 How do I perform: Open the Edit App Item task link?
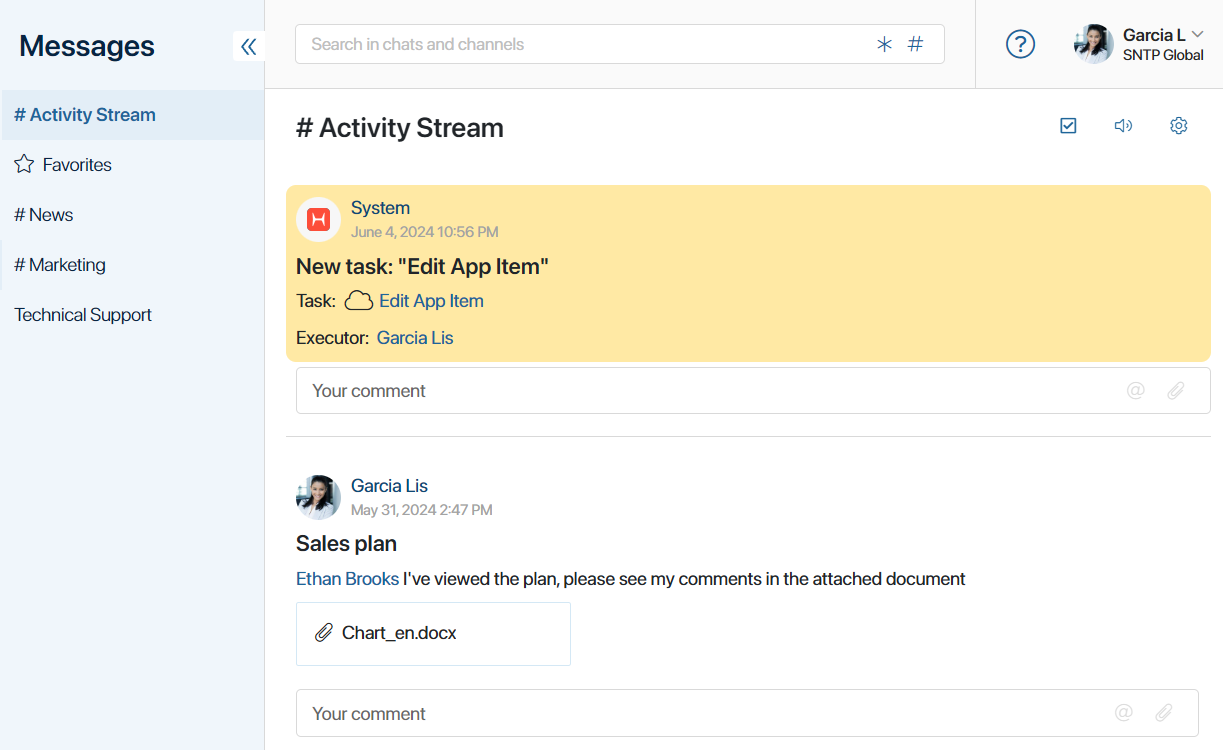tap(431, 301)
